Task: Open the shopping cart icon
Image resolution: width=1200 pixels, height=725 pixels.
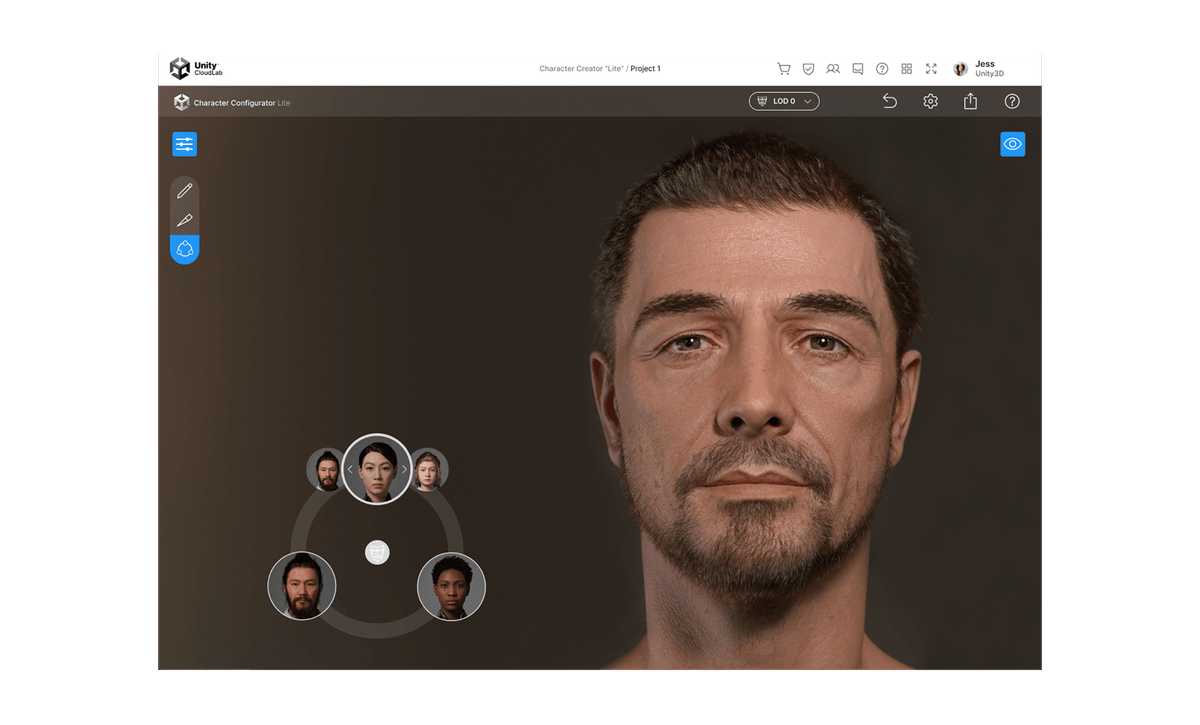Action: (x=784, y=68)
